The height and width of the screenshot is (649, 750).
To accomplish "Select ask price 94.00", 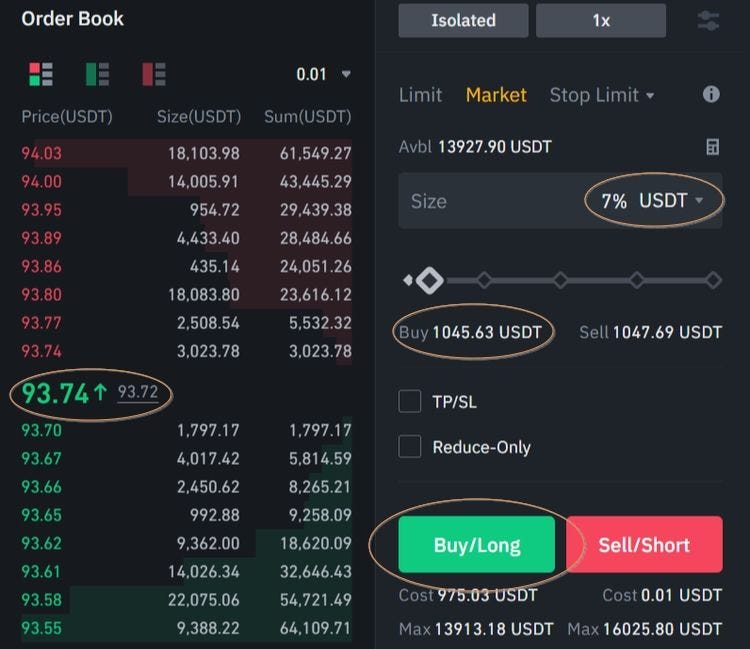I will click(x=42, y=182).
